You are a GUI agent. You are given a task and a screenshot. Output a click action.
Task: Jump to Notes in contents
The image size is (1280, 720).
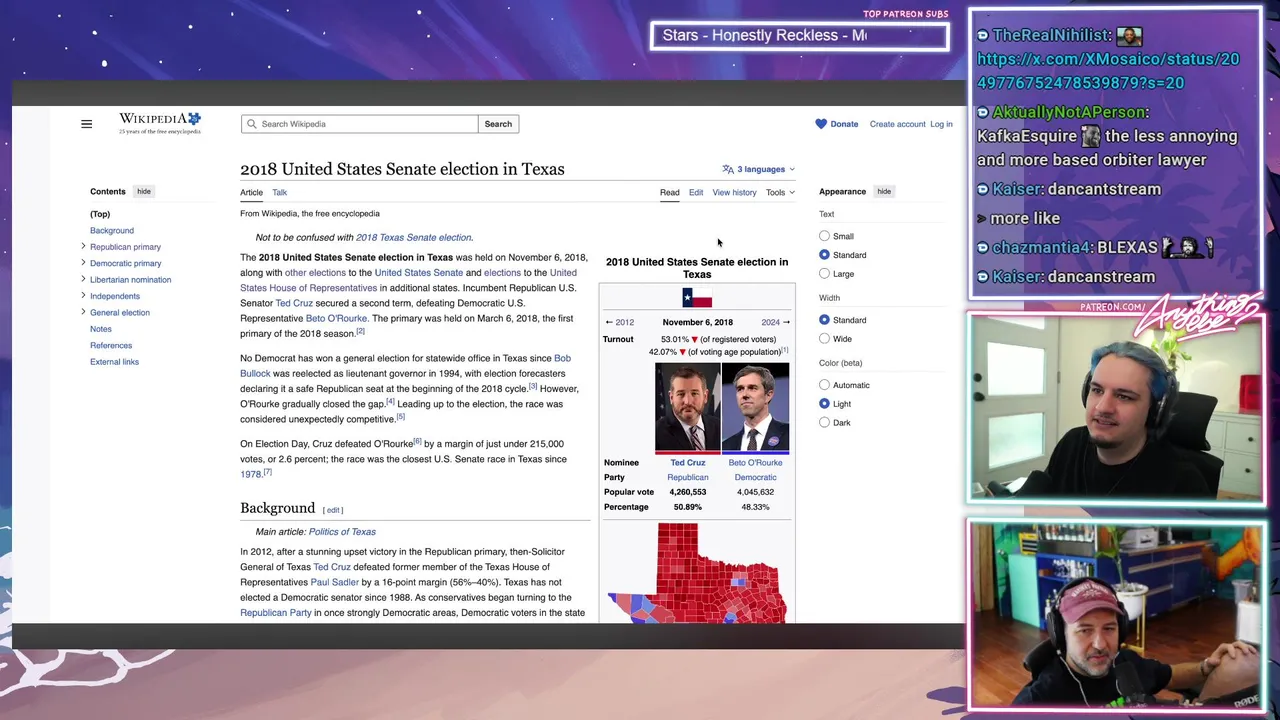pos(101,329)
